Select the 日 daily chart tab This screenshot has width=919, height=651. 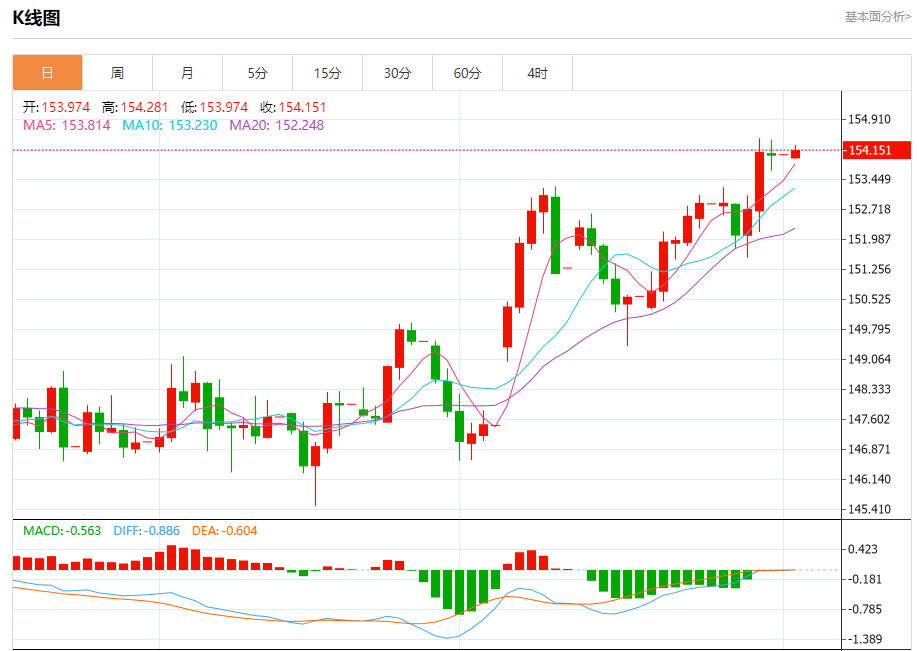coord(47,73)
